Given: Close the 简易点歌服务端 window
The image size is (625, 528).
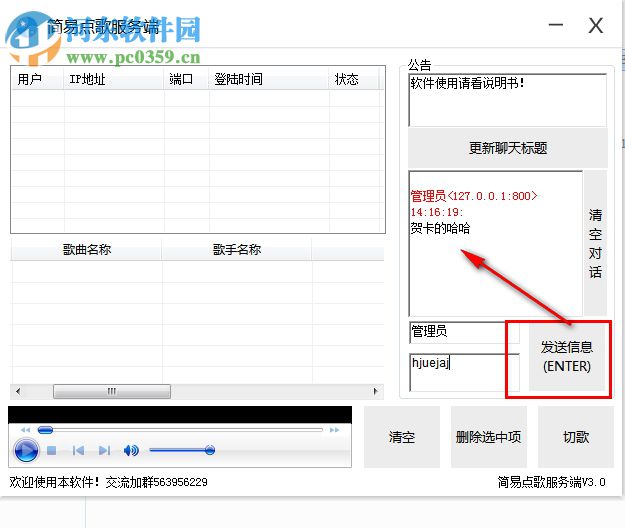Looking at the screenshot, I should coord(596,26).
